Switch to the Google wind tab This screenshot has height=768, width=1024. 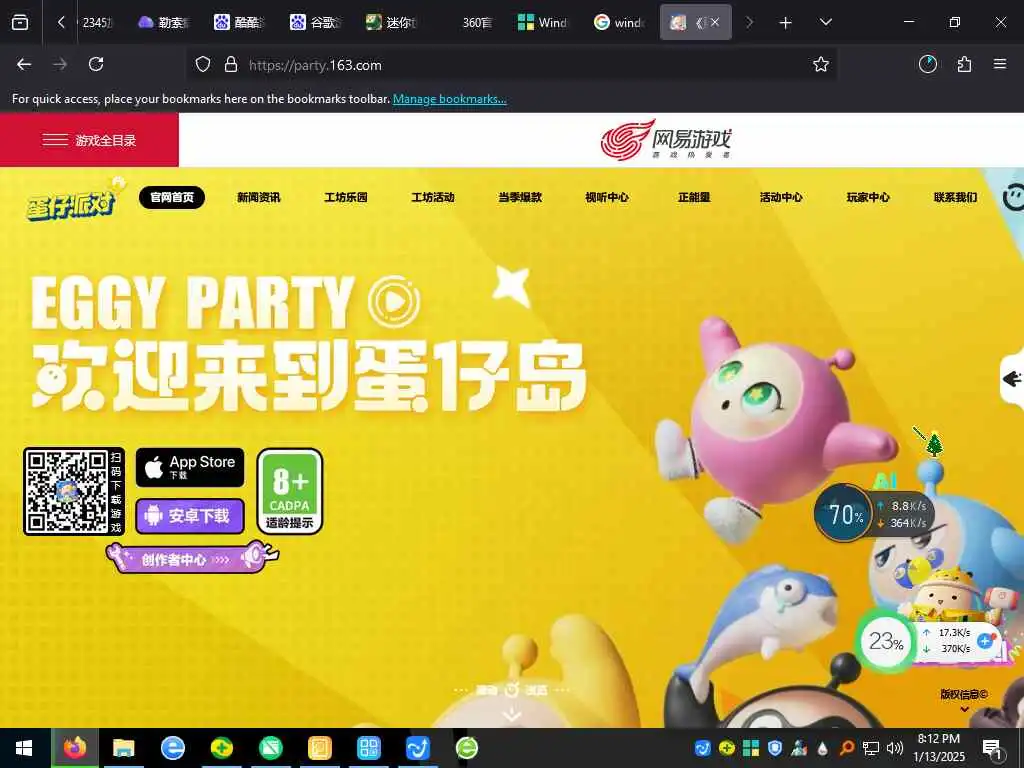click(x=619, y=22)
